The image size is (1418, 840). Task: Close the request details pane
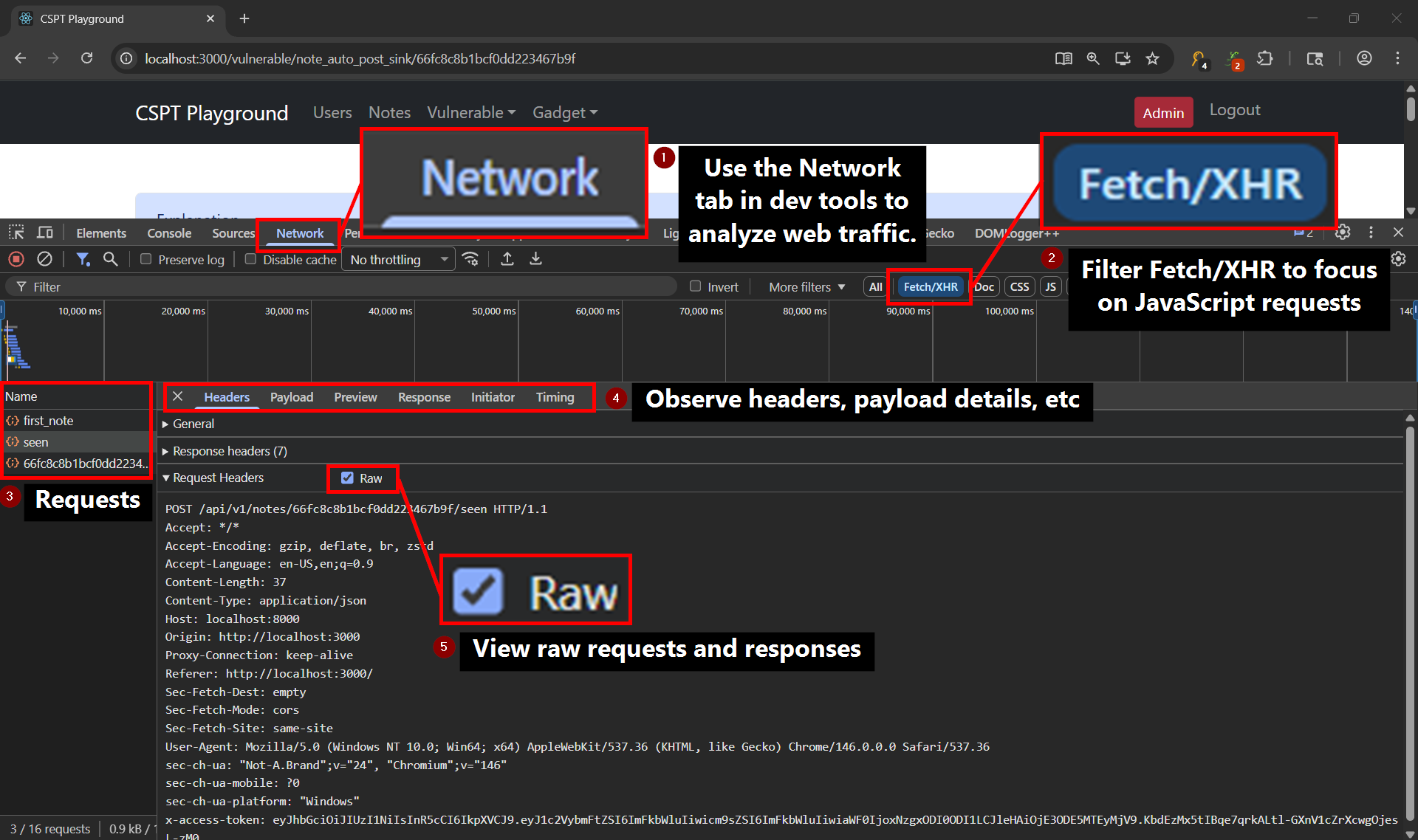point(178,396)
